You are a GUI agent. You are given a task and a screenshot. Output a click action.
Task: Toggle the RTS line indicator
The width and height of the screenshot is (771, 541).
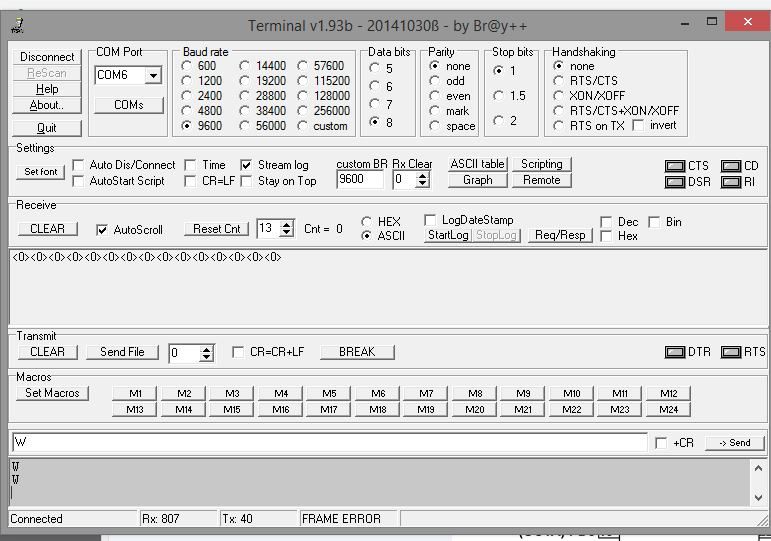[731, 352]
